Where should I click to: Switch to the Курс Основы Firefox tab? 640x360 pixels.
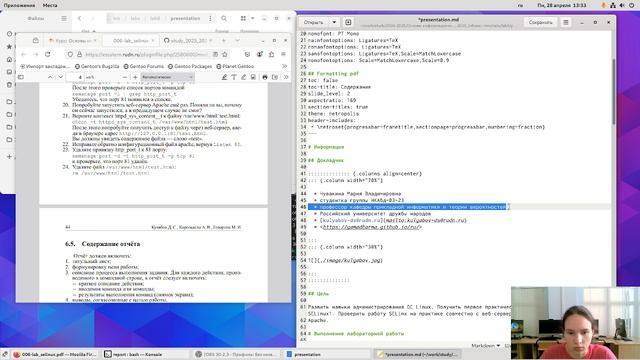[72, 40]
